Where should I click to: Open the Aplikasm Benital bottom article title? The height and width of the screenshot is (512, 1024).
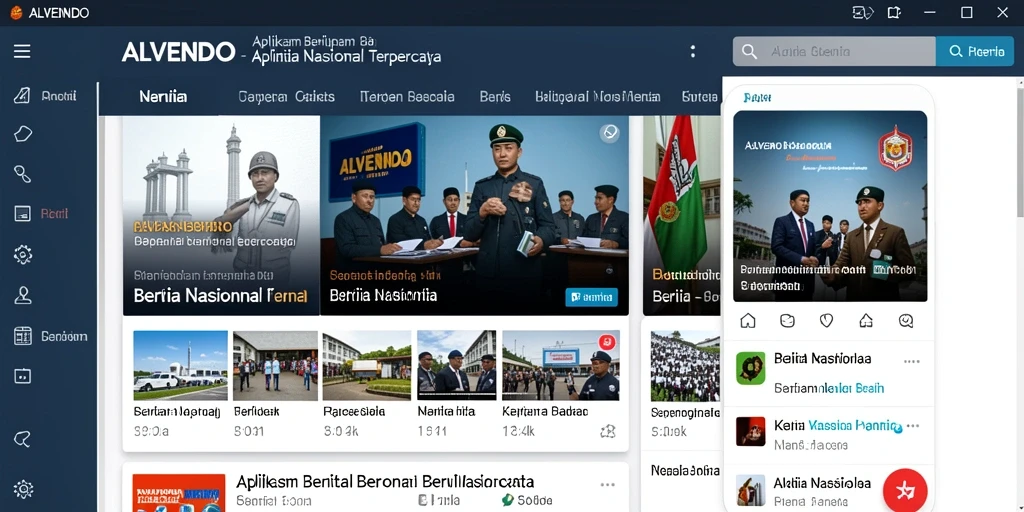pyautogui.click(x=385, y=482)
